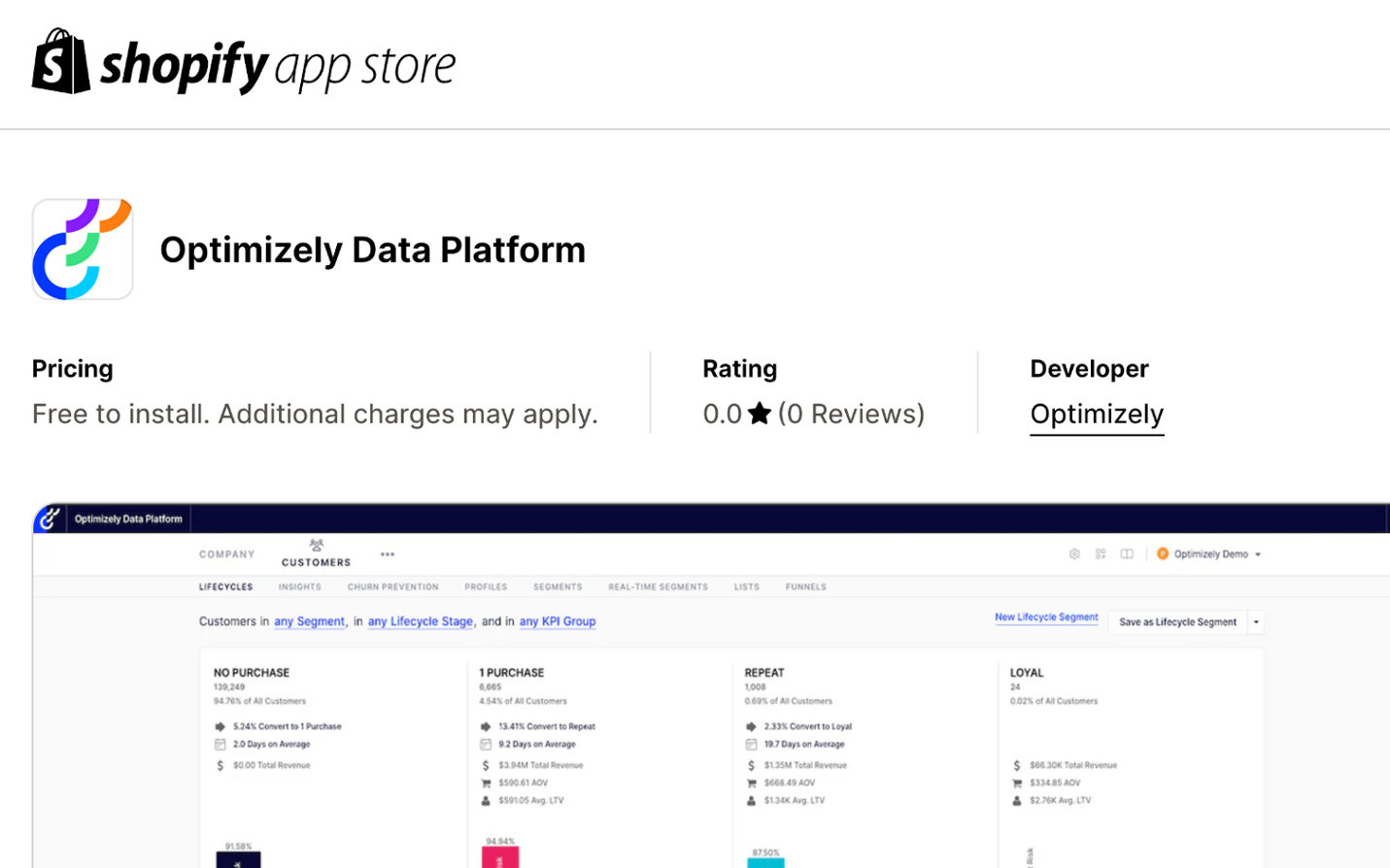Click the Save as Lifecycle Segment button
The width and height of the screenshot is (1390, 868).
pyautogui.click(x=1177, y=622)
